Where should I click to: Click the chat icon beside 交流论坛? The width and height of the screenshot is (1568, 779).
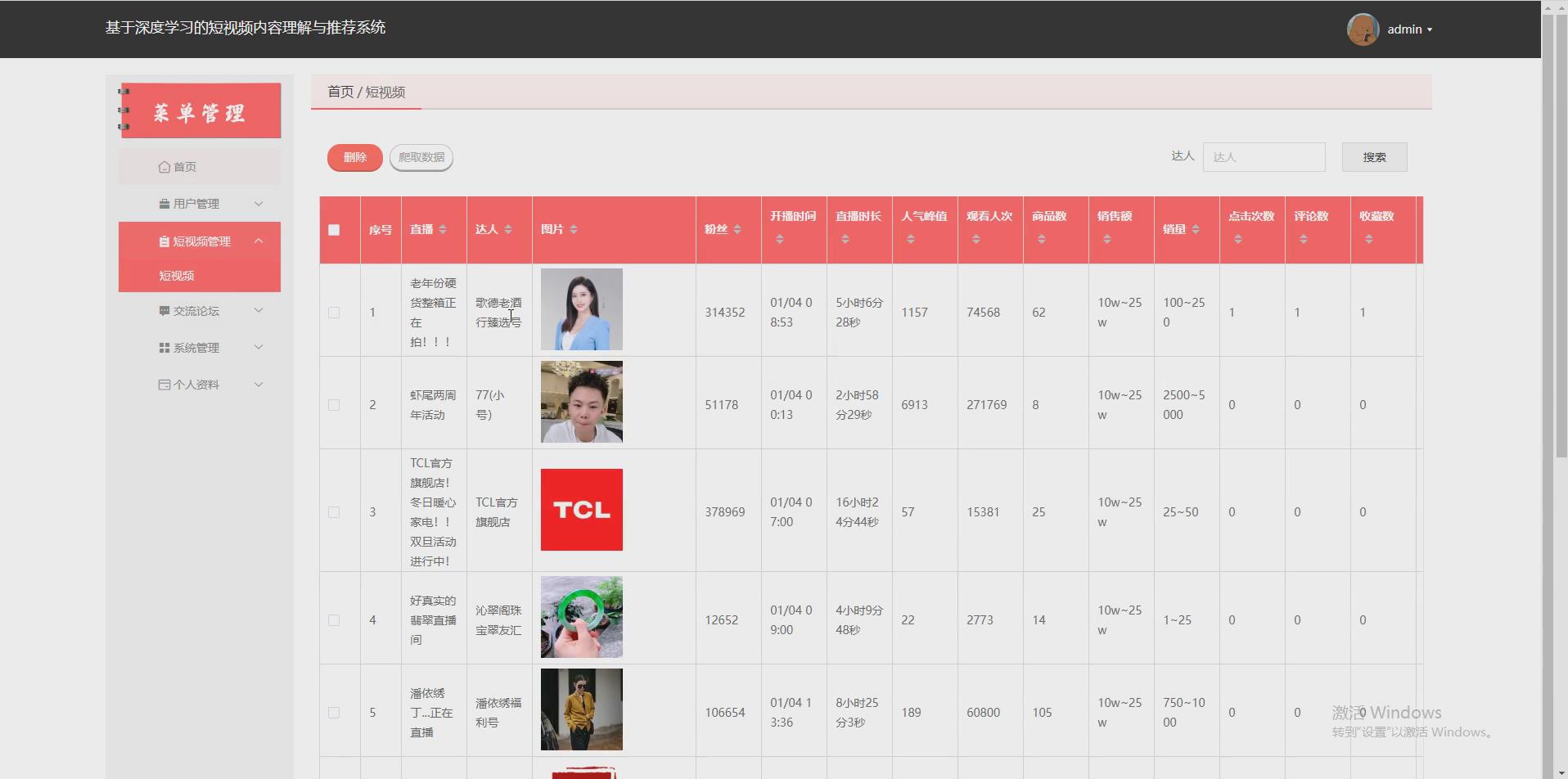[x=164, y=311]
